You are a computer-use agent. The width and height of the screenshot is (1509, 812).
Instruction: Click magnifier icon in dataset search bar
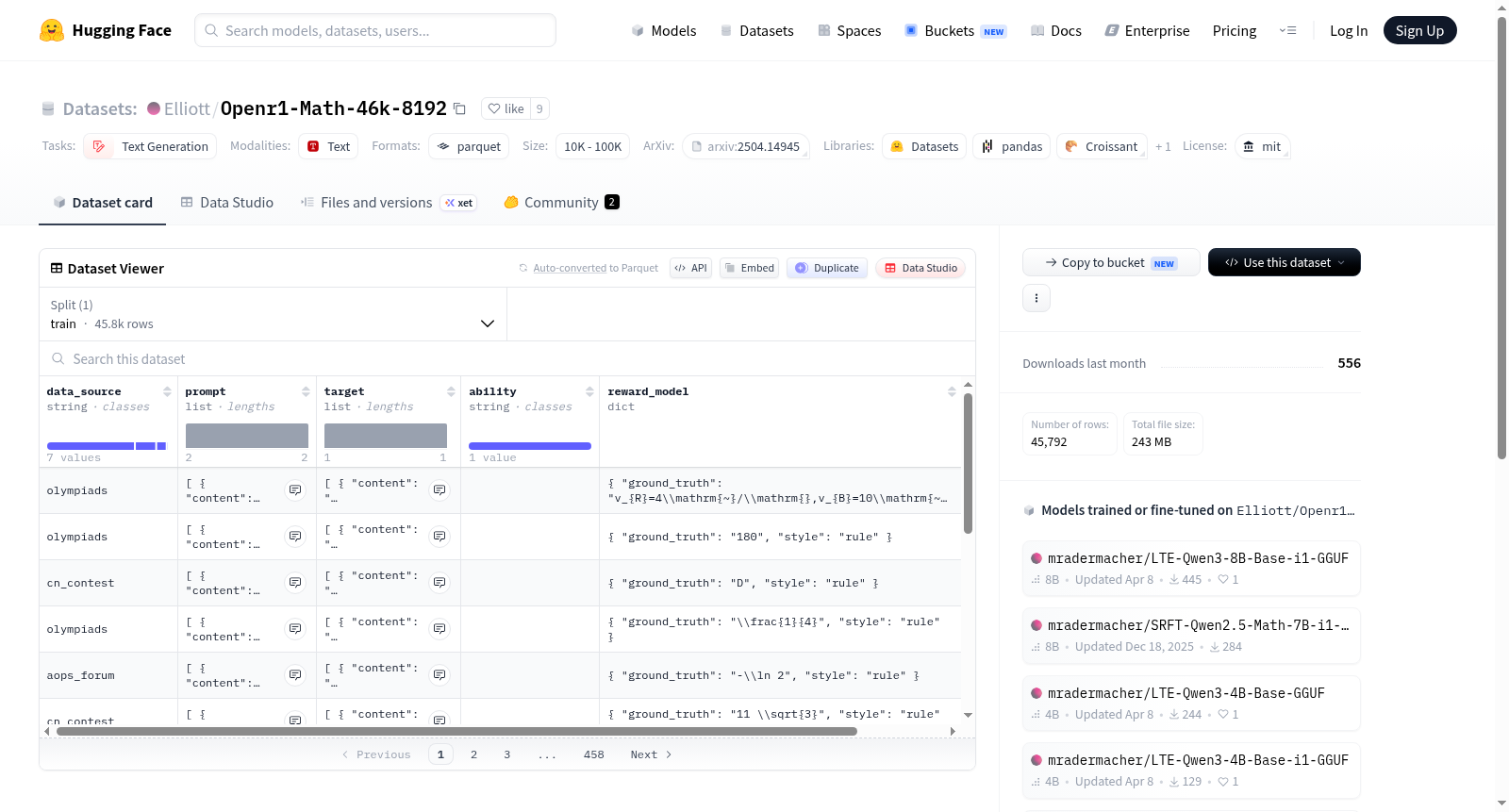click(58, 359)
